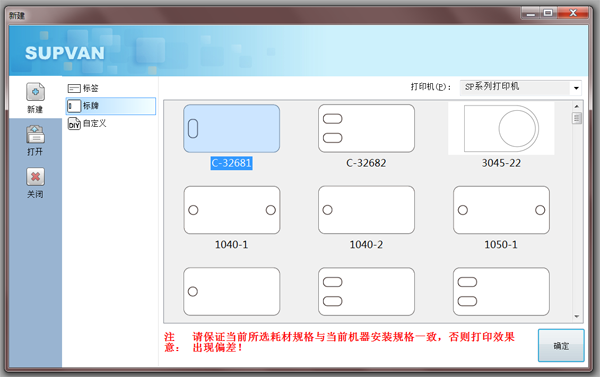
Task: Click the 3045-22 name label
Action: pos(501,163)
